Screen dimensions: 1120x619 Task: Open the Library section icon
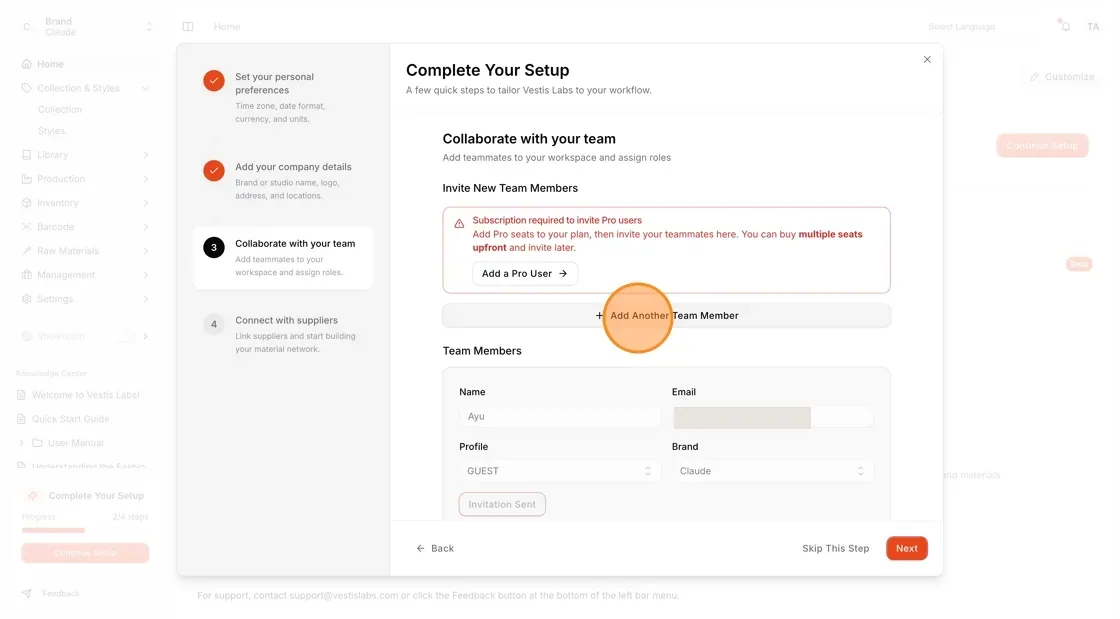pos(26,155)
